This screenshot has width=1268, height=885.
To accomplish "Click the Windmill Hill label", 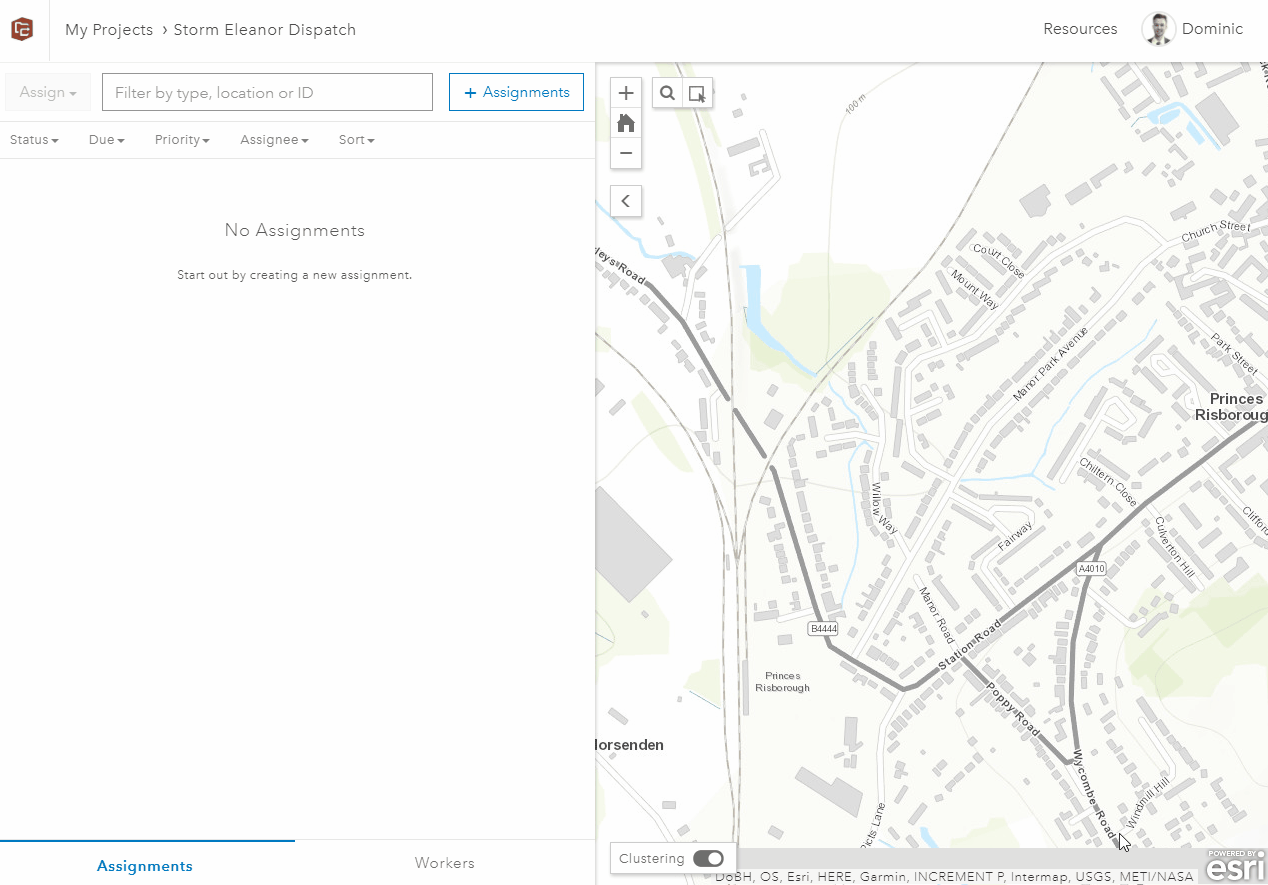I will click(1146, 801).
